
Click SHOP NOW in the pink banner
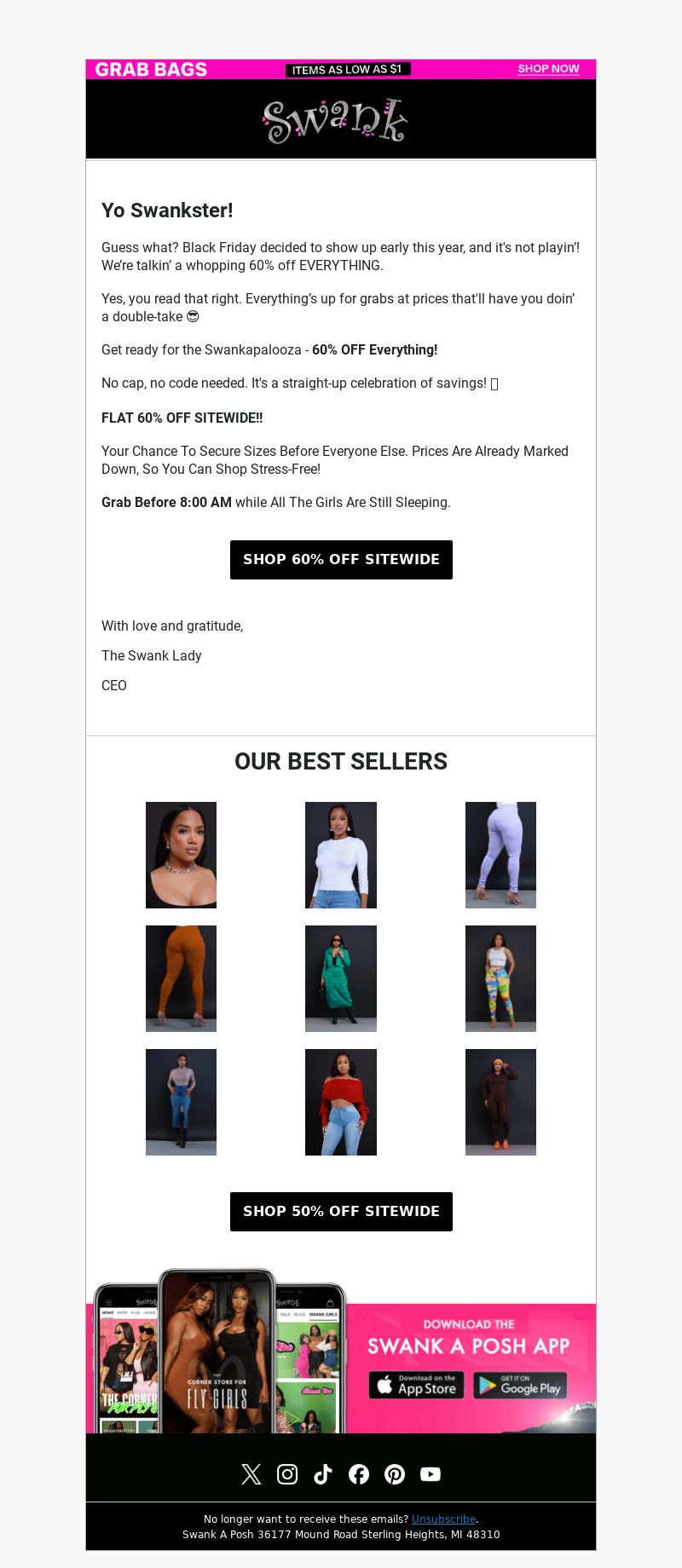(x=548, y=69)
